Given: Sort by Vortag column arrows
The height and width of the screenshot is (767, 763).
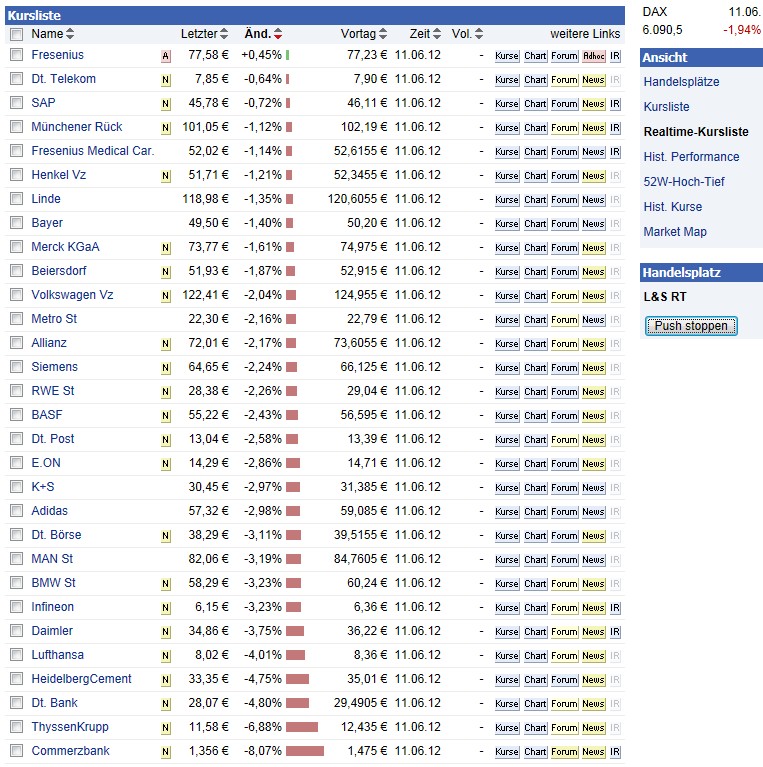Looking at the screenshot, I should [383, 34].
